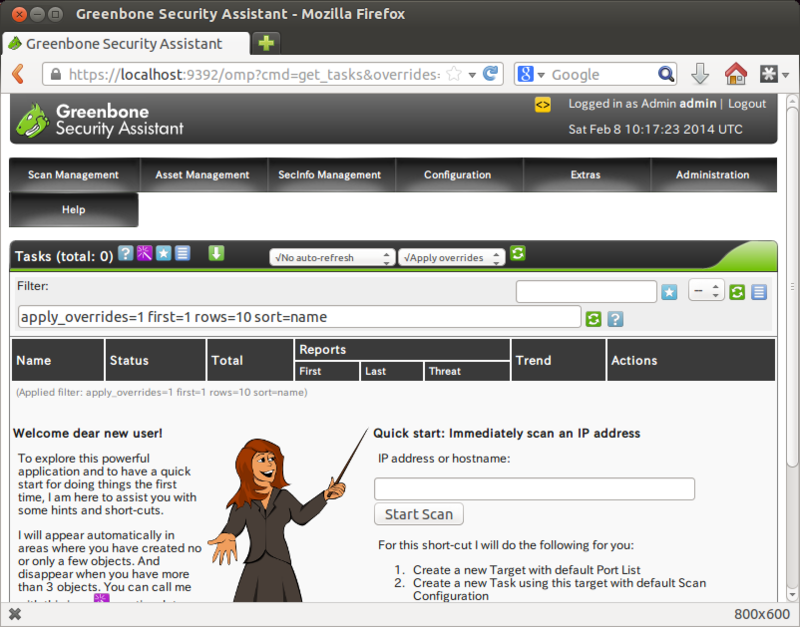Viewport: 800px width, 627px height.
Task: Open new tab plus button
Action: tap(266, 43)
